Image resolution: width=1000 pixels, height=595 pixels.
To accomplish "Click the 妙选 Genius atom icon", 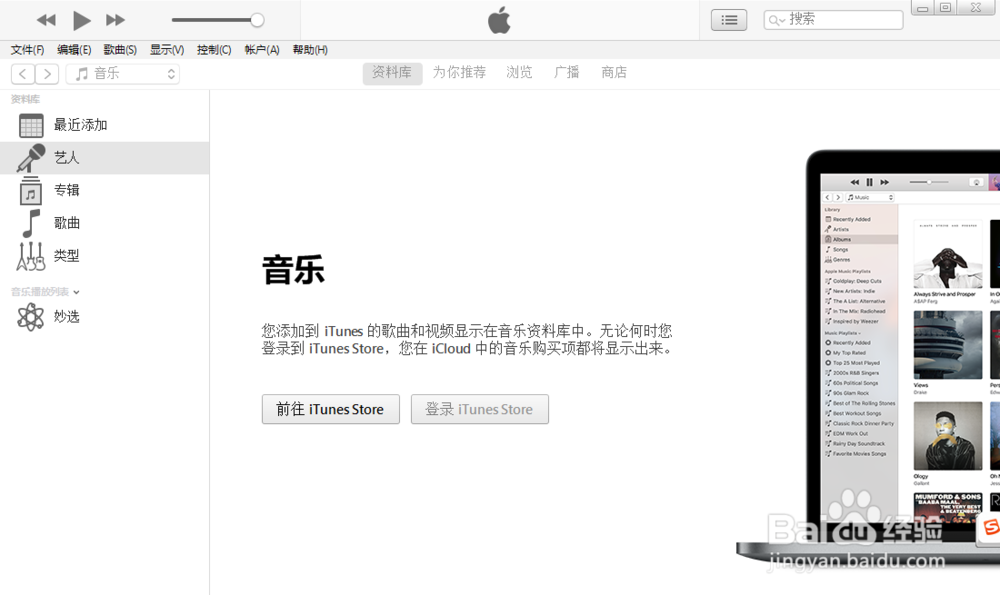I will tap(31, 317).
